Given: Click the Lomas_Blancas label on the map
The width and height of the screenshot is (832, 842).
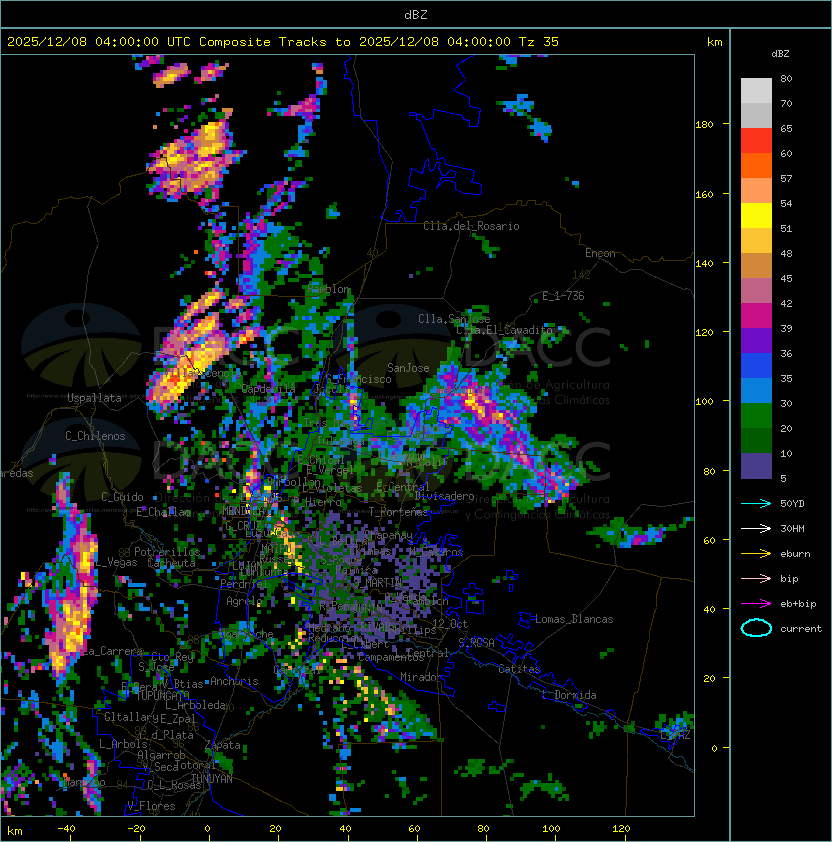Looking at the screenshot, I should click(x=574, y=619).
